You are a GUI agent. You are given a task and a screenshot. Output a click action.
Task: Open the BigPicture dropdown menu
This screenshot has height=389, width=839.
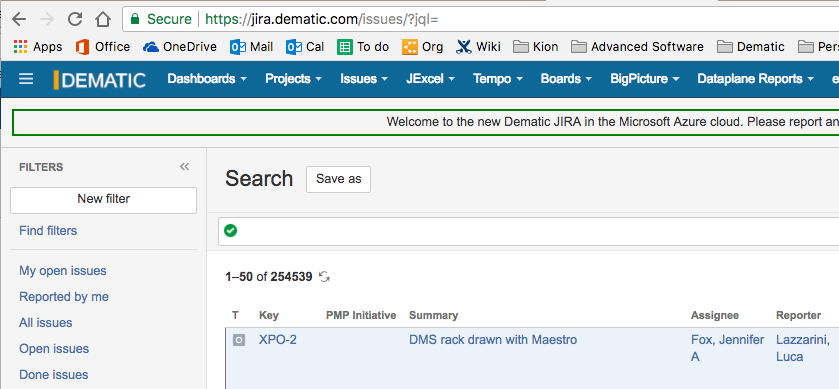coord(645,79)
